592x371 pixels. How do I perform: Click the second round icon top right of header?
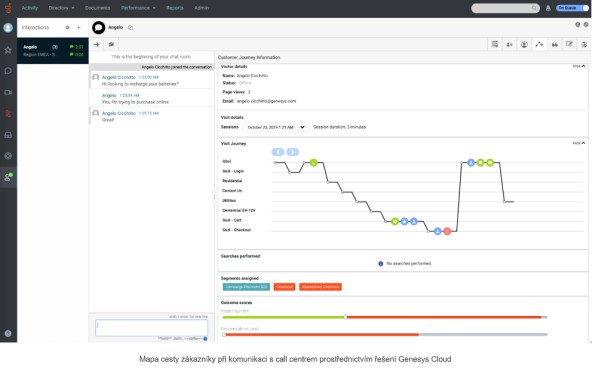(x=586, y=25)
